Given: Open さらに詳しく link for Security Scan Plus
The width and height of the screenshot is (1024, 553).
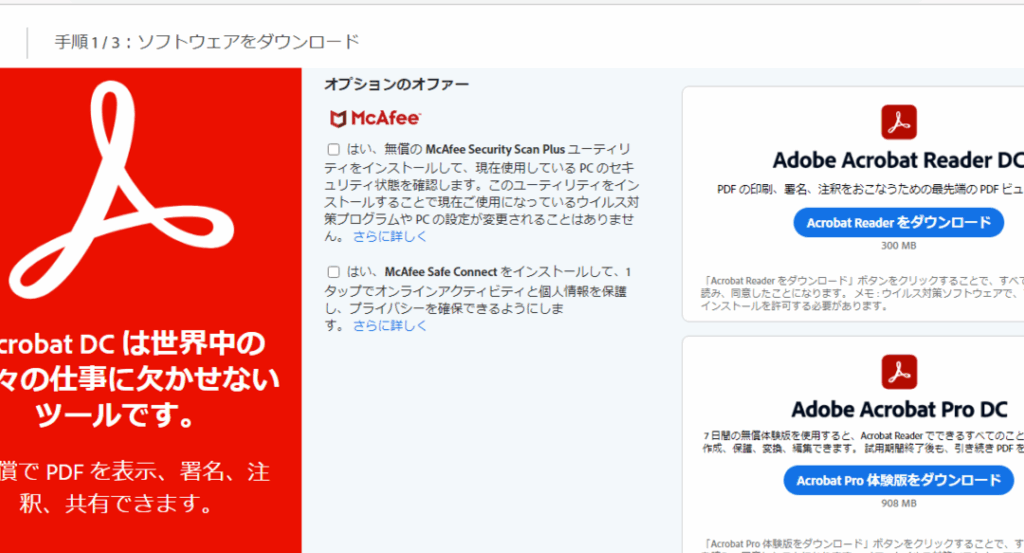Looking at the screenshot, I should pos(390,237).
